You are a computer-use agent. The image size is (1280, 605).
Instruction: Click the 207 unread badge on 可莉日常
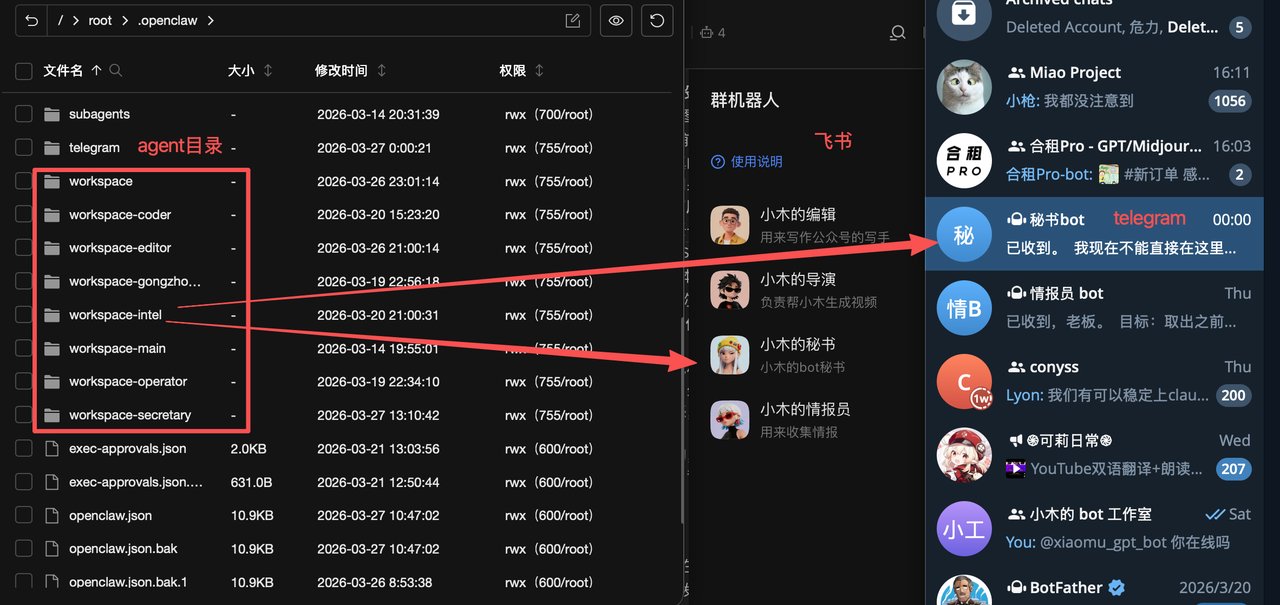pyautogui.click(x=1234, y=468)
